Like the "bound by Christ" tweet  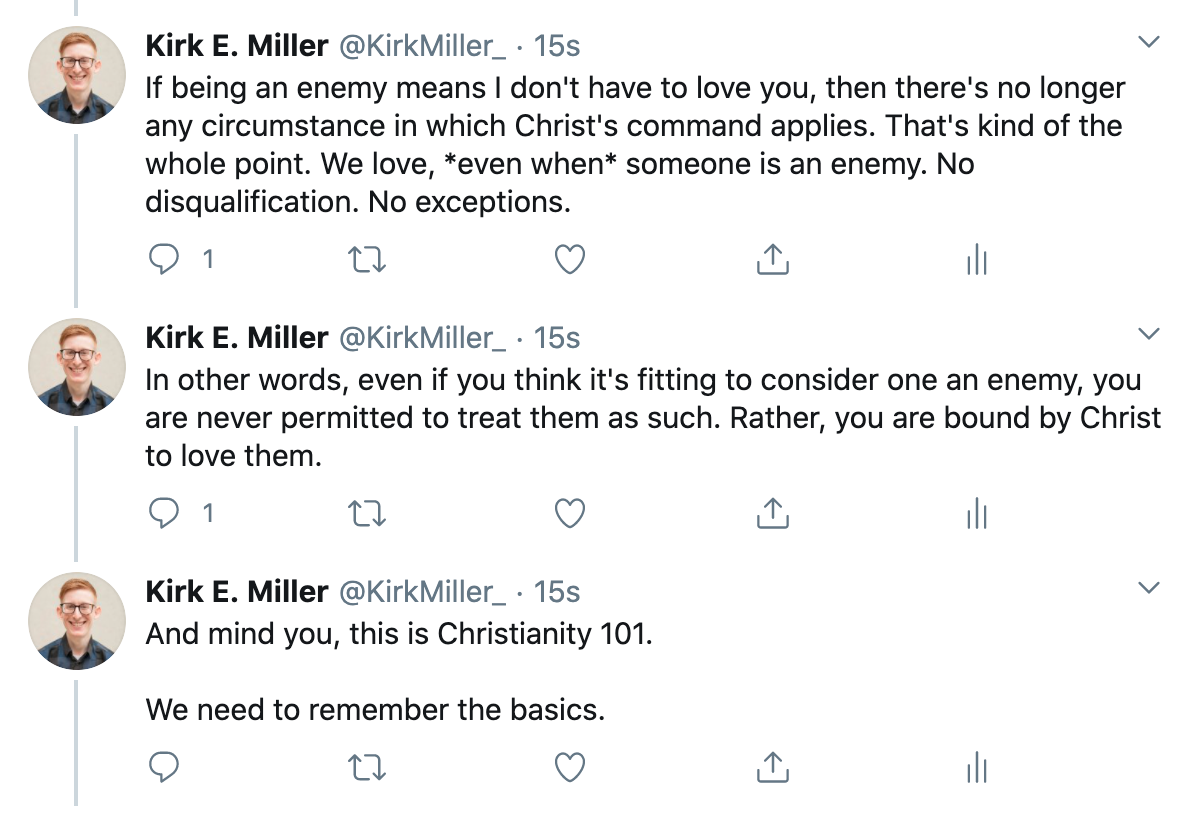(x=569, y=514)
